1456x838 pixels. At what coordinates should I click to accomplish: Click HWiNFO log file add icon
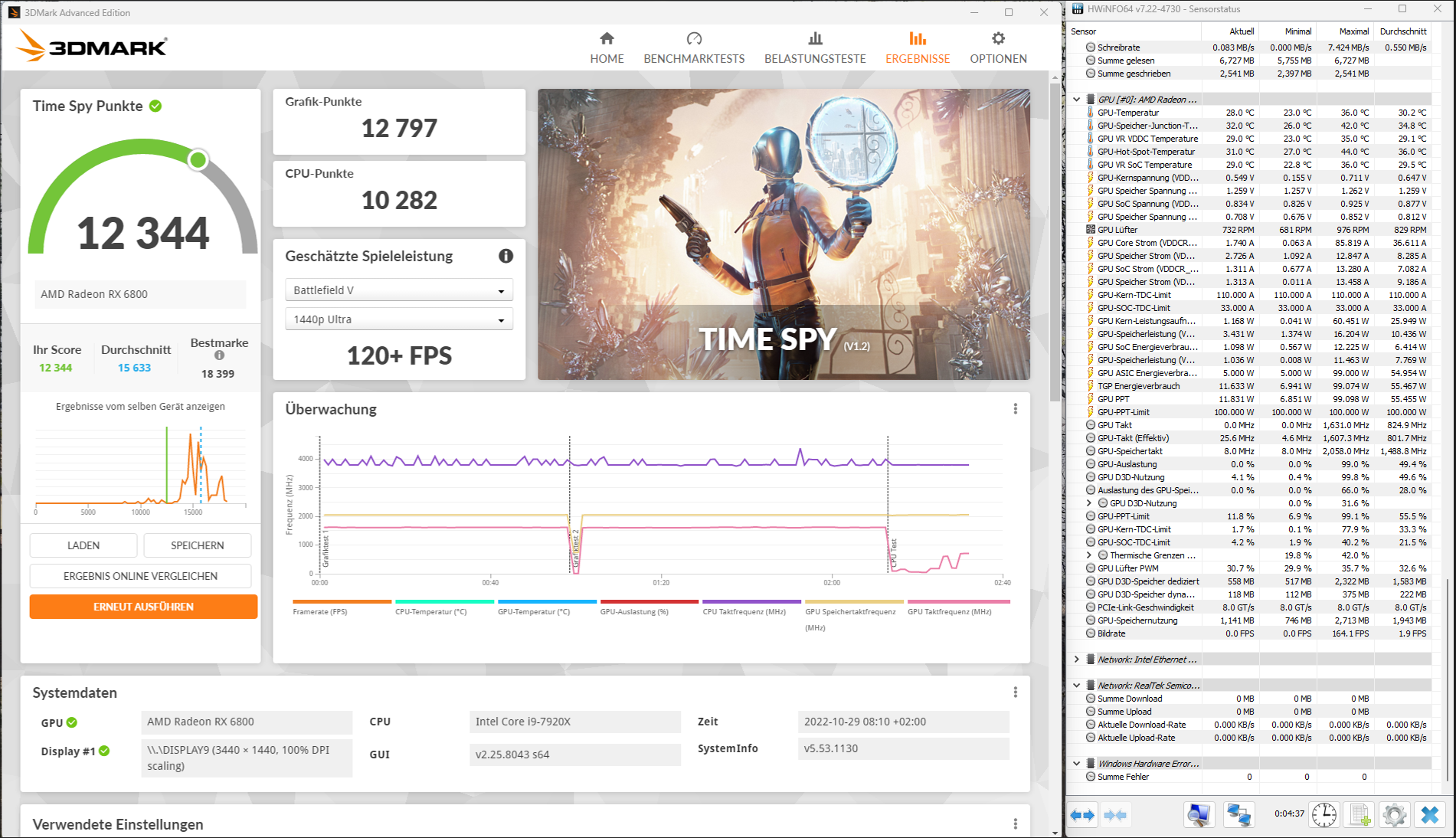click(1359, 815)
